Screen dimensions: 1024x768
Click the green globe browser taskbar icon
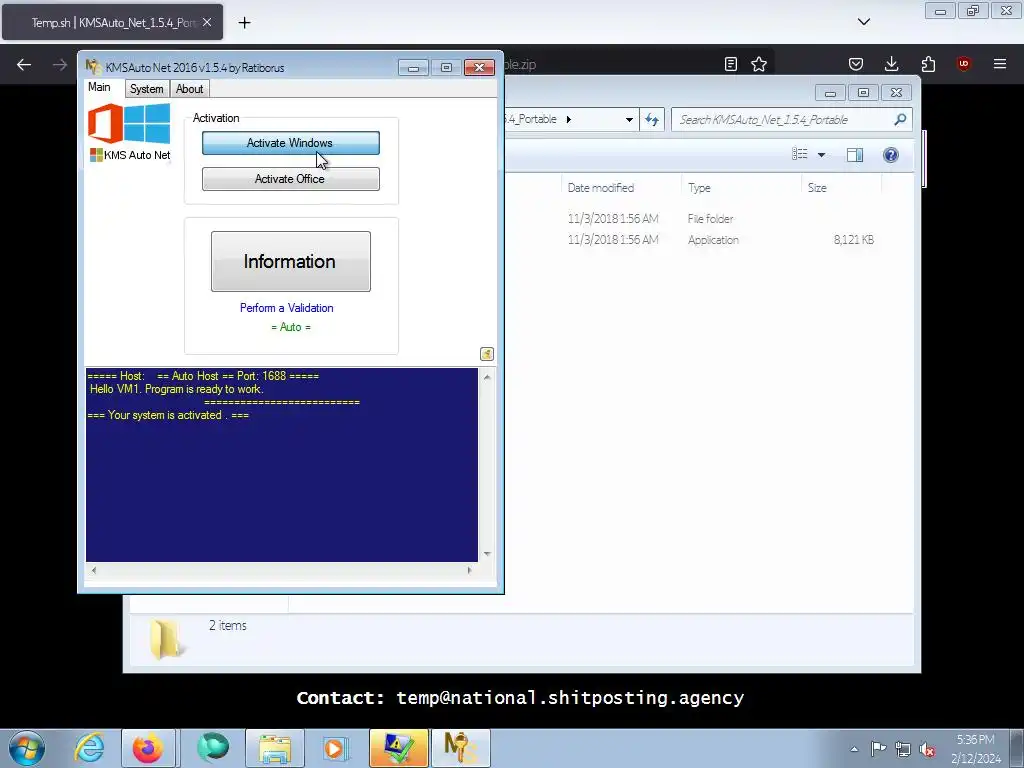click(x=213, y=748)
